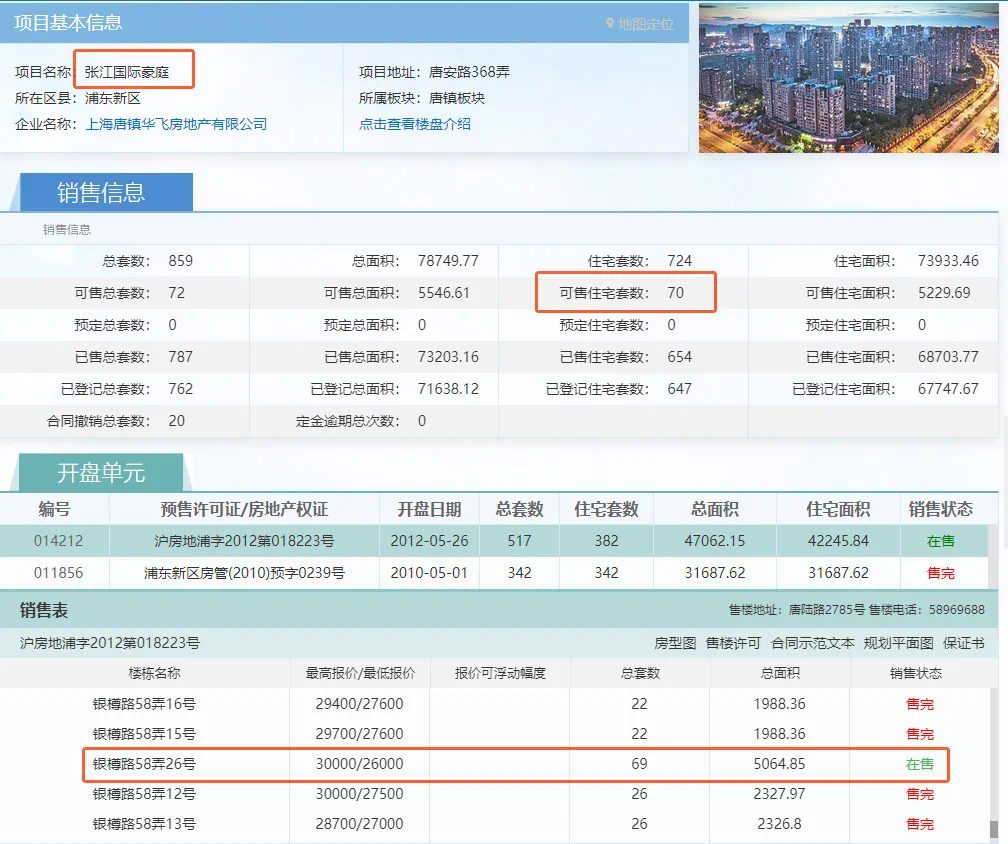The image size is (1008, 844).
Task: Click 在售 status for 银樽路58弄26号
Action: (x=919, y=764)
